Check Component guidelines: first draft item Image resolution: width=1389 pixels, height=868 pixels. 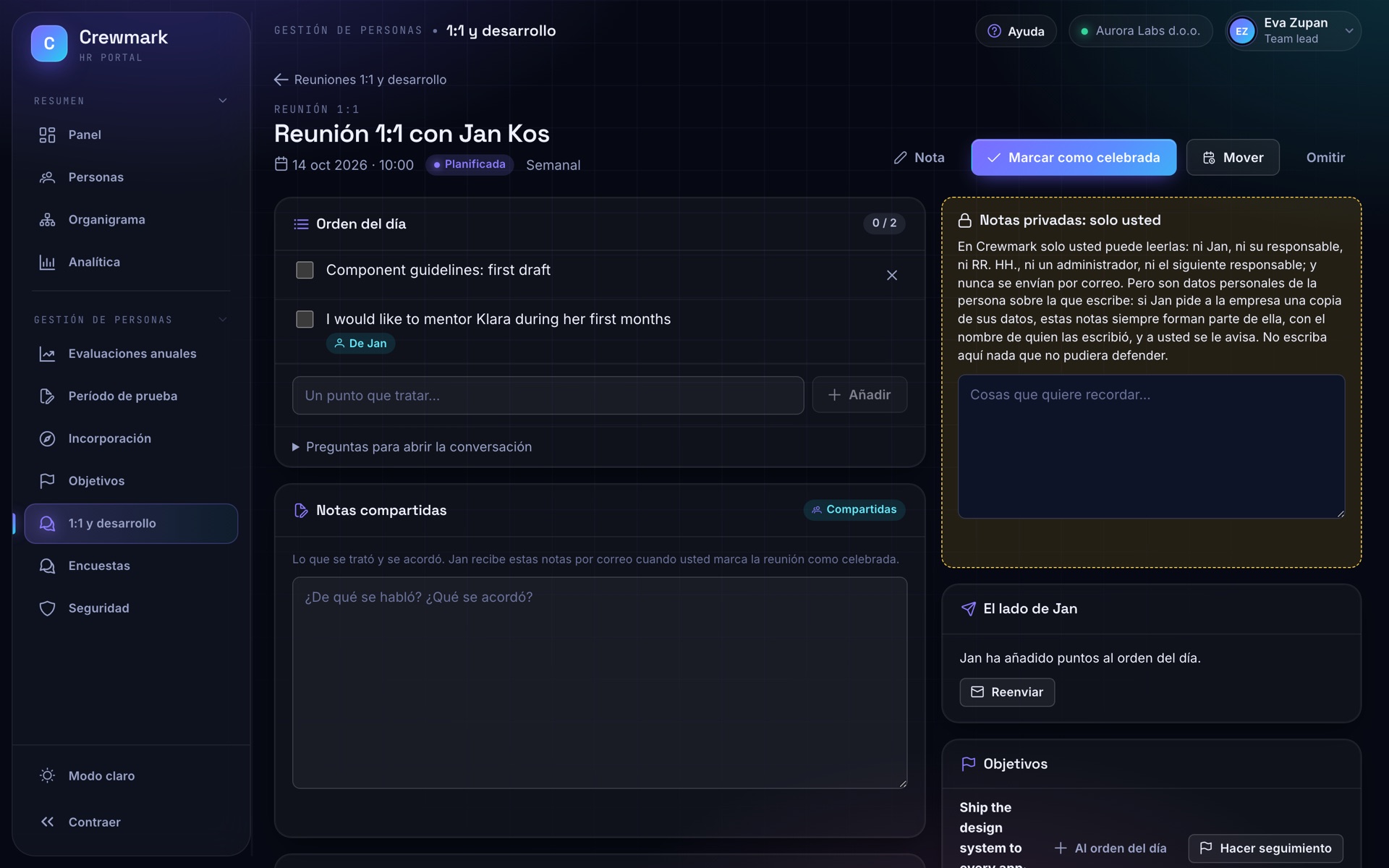pos(305,270)
